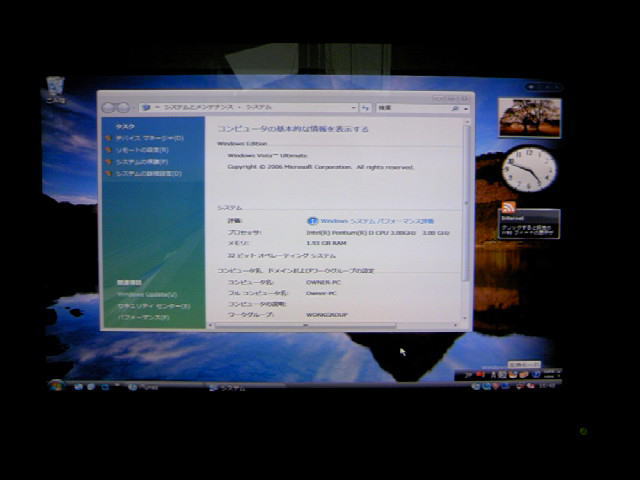Screen dimensions: 640x480
Task: Open the Windows Start orb
Action: (x=56, y=385)
